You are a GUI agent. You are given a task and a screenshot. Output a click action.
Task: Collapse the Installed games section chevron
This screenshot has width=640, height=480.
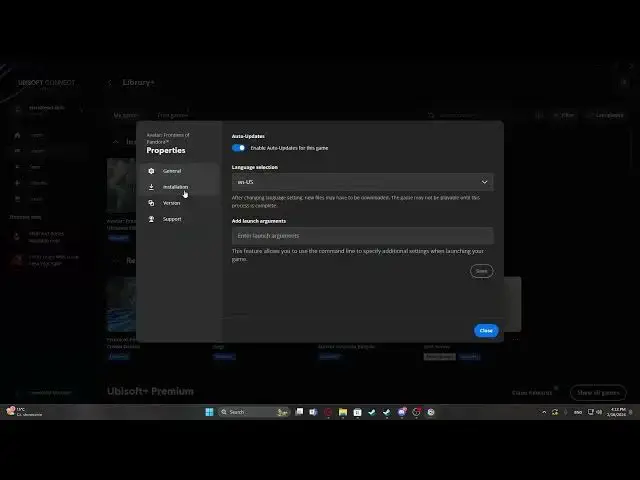coord(116,142)
